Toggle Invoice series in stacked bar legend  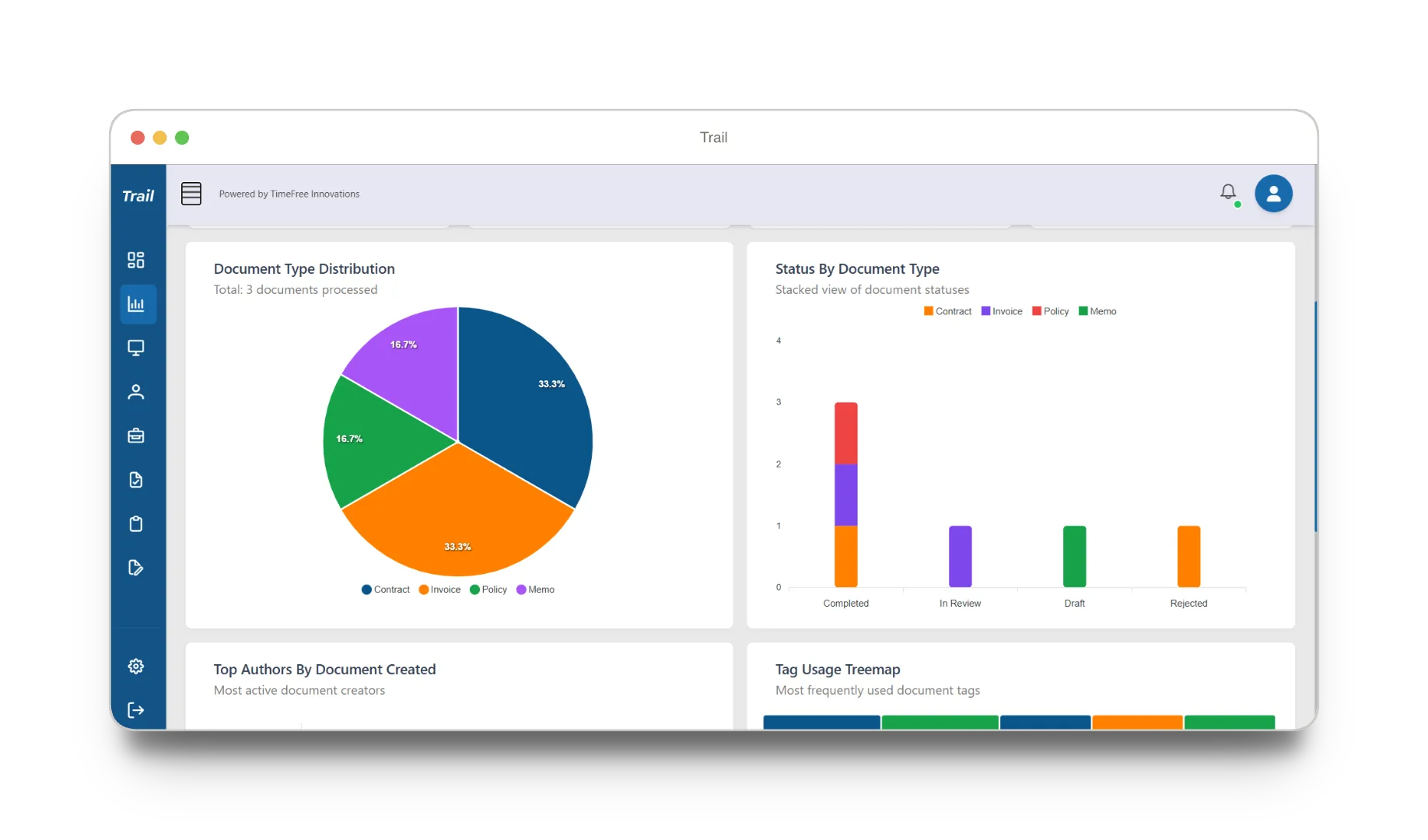click(x=1002, y=311)
